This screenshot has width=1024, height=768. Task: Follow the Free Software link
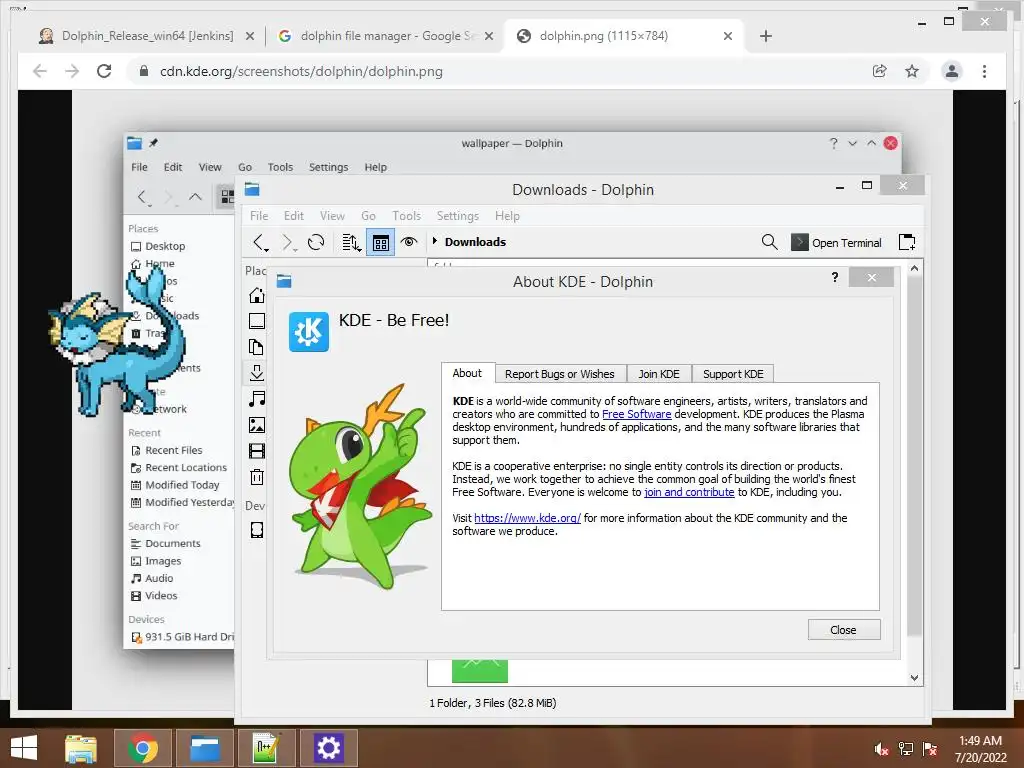(637, 414)
